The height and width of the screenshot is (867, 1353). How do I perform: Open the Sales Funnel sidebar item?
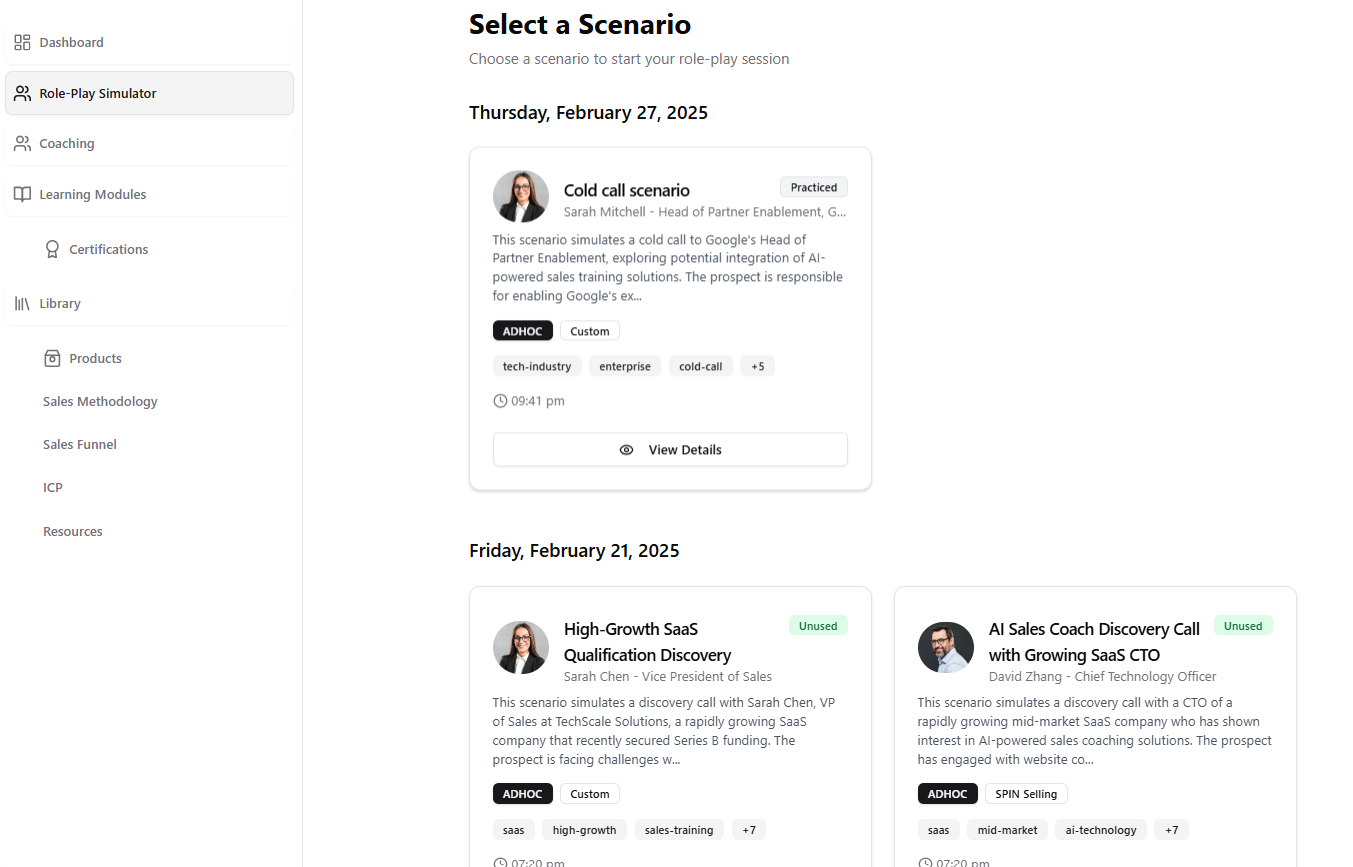click(x=80, y=444)
